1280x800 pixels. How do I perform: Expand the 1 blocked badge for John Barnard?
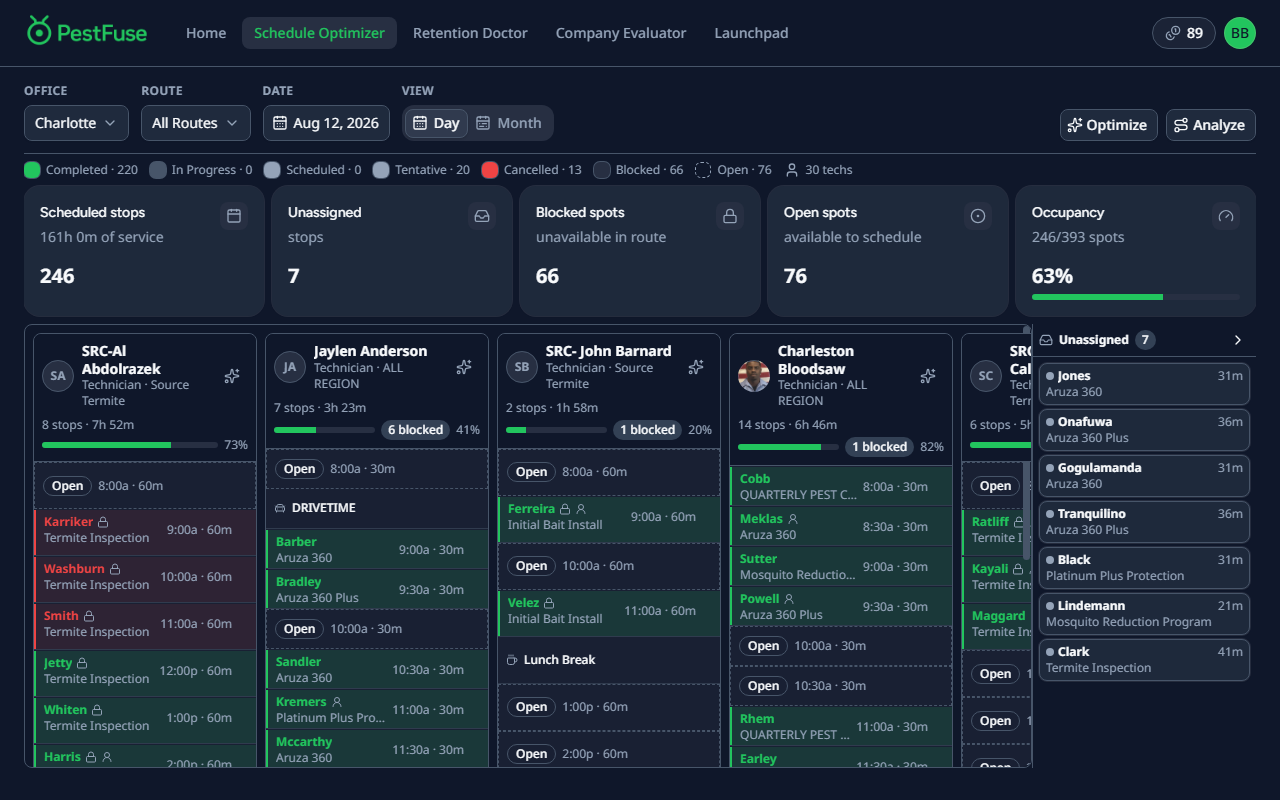tap(647, 430)
